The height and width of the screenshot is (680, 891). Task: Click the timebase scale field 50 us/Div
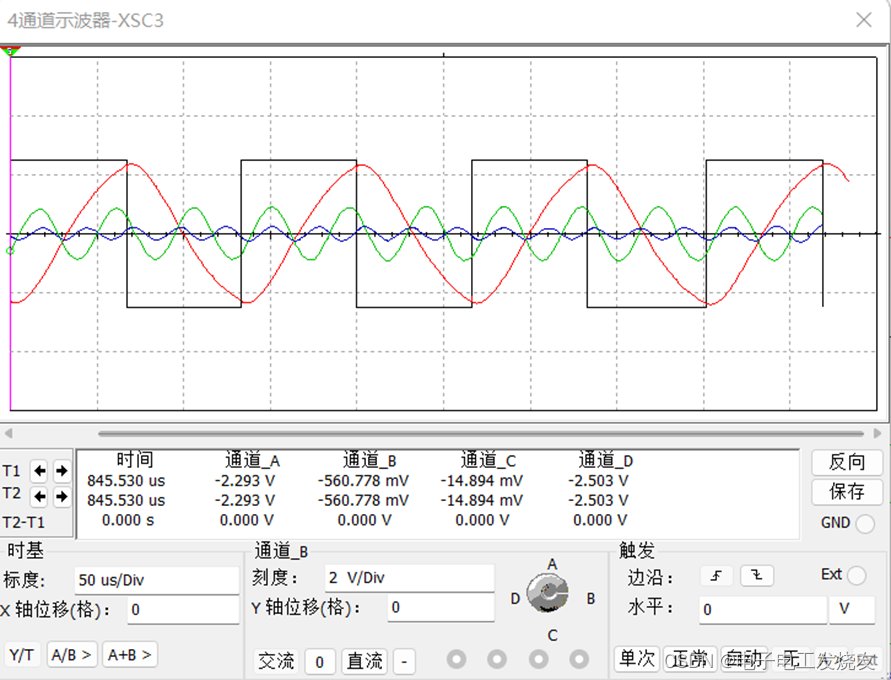point(156,580)
